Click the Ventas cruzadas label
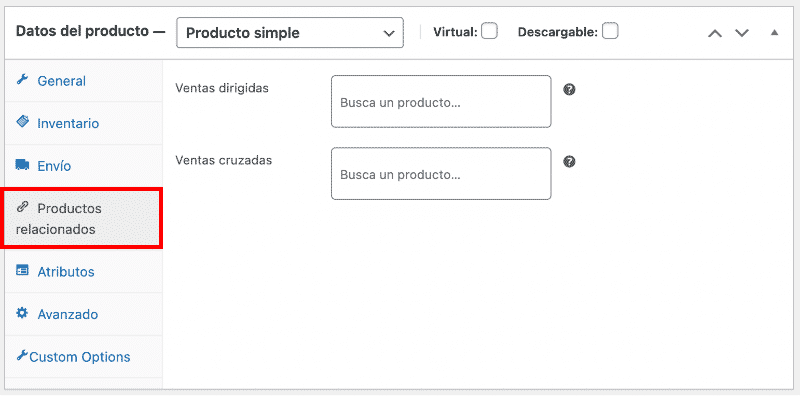The height and width of the screenshot is (396, 800). (x=223, y=160)
